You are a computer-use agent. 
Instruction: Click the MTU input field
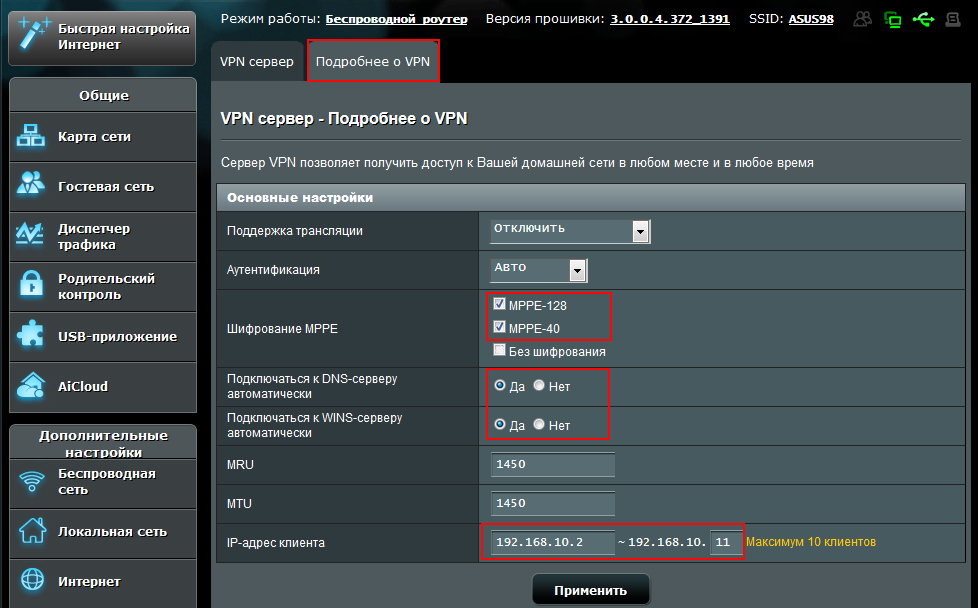click(553, 503)
